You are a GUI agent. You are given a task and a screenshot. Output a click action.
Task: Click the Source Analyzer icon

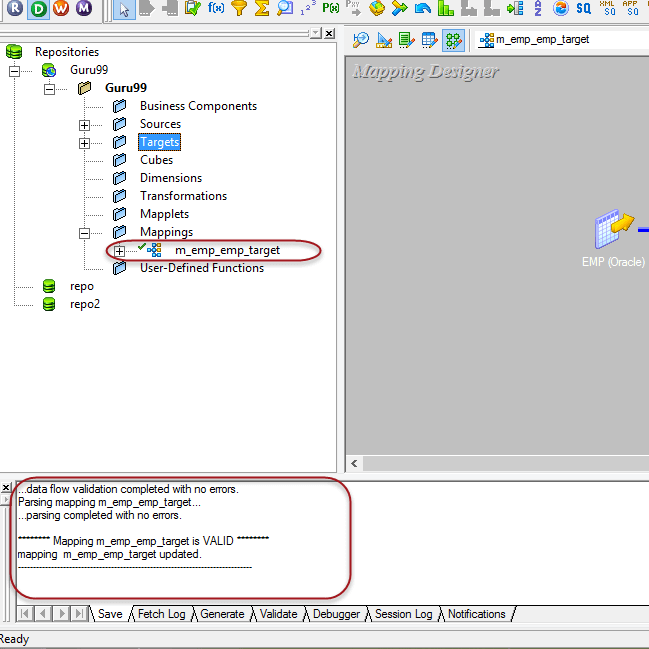click(x=361, y=40)
